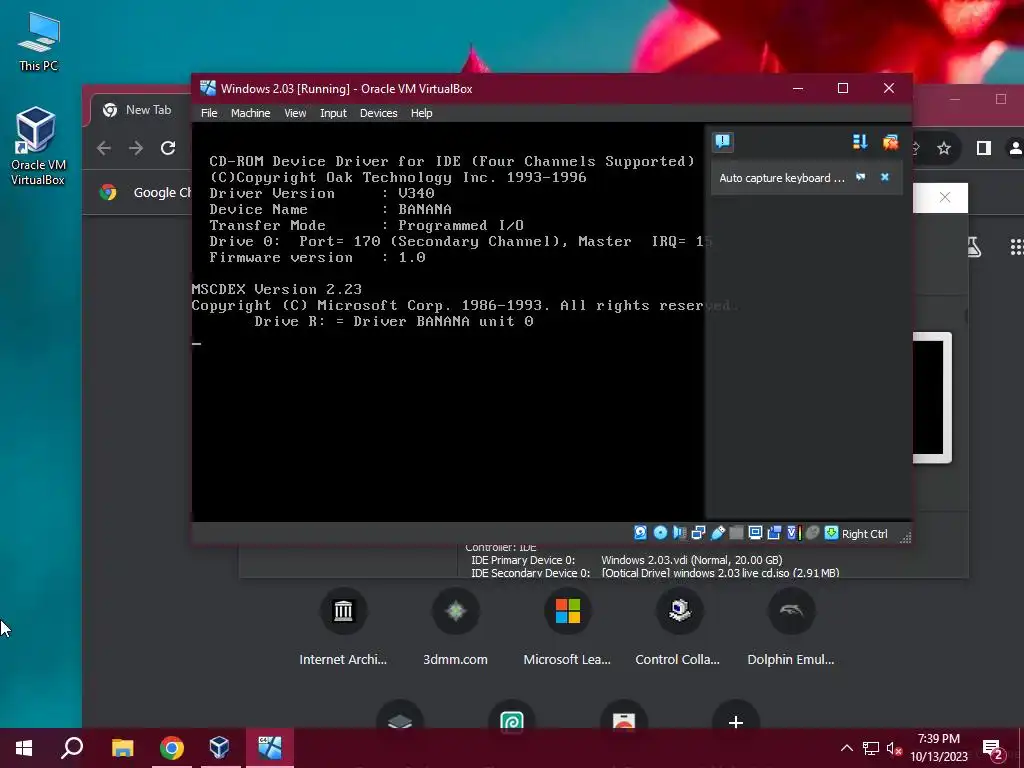Dismiss the Auto capture keyboard notification
The width and height of the screenshot is (1024, 768).
(885, 177)
